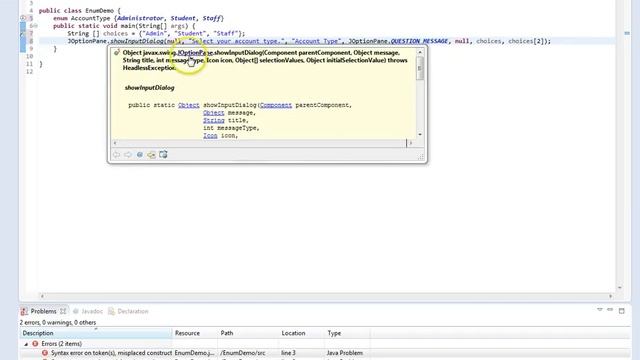Image resolution: width=640 pixels, height=360 pixels.
Task: Click 'EnumDemo' class name in line 4
Action: (x=100, y=11)
